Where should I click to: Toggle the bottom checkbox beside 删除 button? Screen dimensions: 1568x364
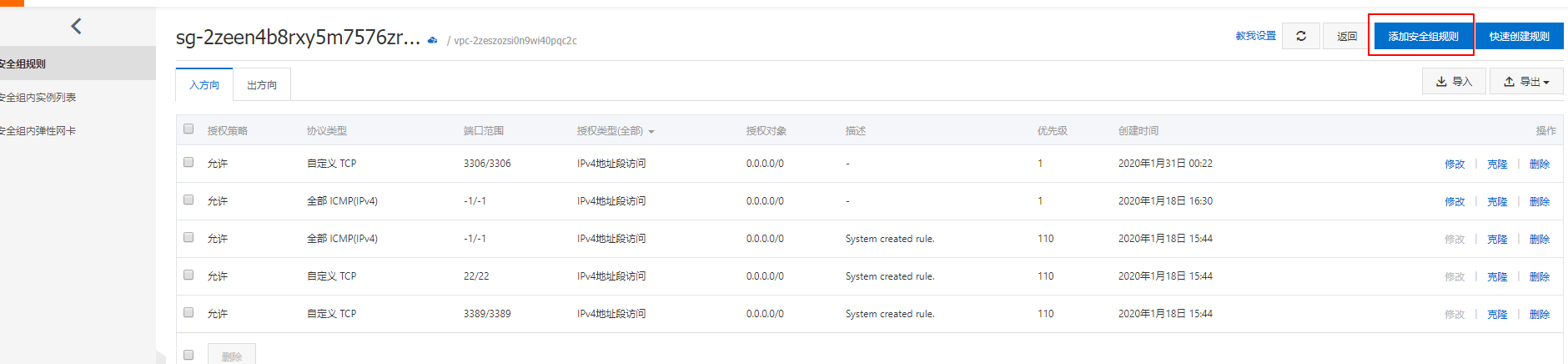coord(188,355)
